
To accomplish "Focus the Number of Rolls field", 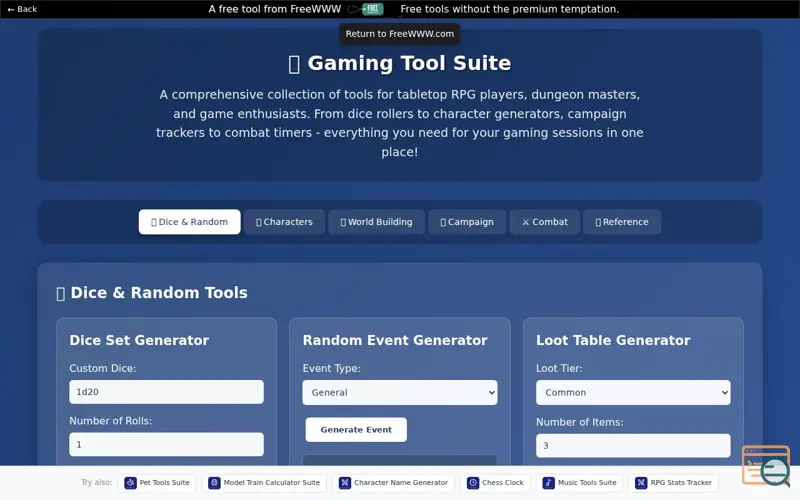I will click(166, 444).
